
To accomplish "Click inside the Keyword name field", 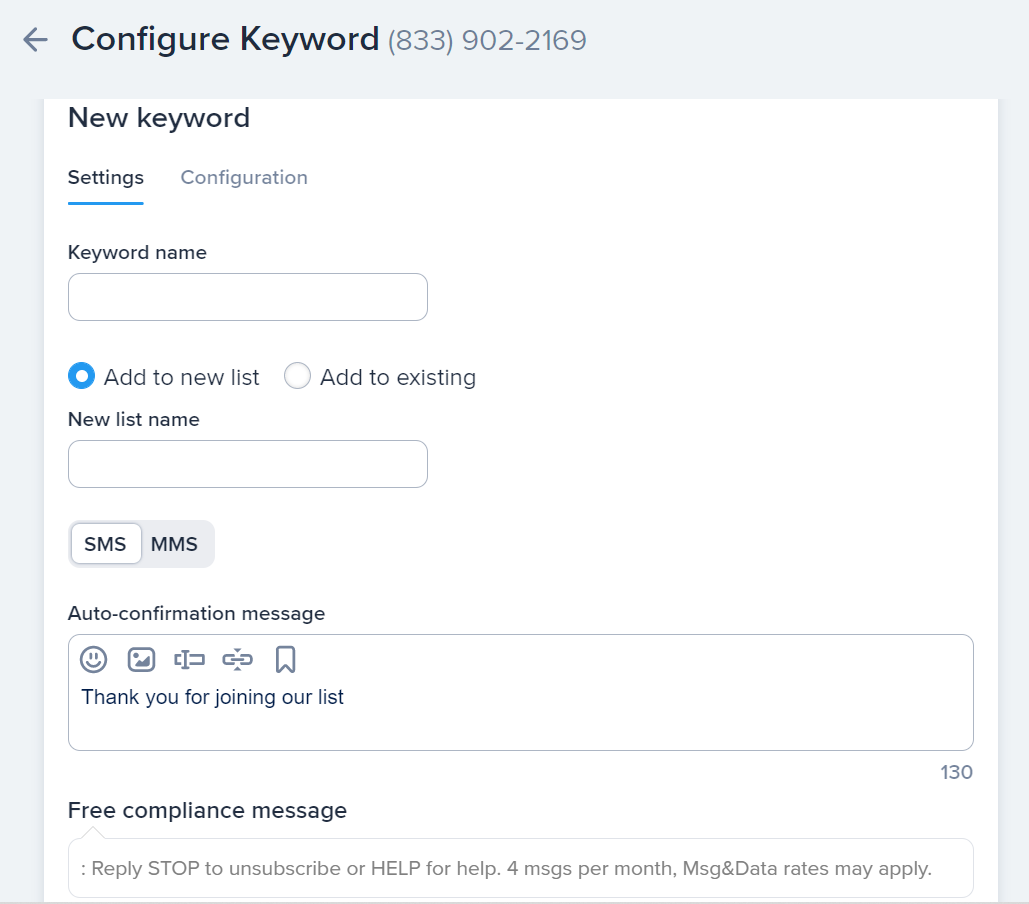I will (x=247, y=296).
